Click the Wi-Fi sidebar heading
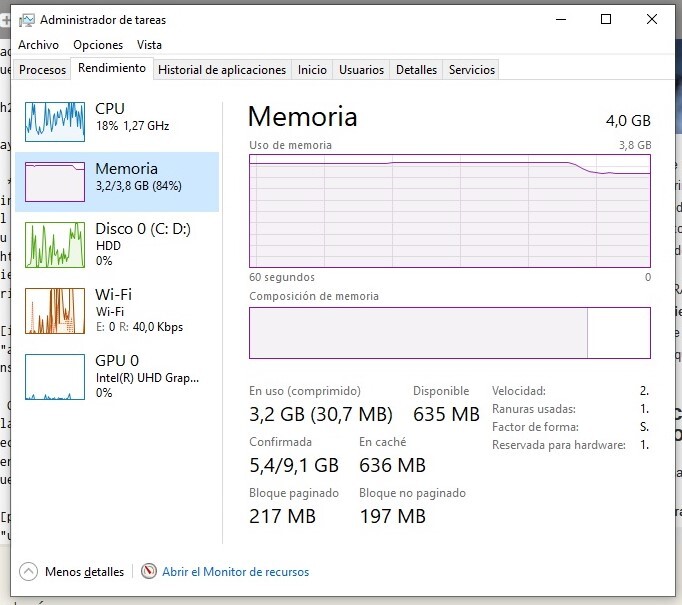Viewport: 682px width, 605px height. coord(114,294)
